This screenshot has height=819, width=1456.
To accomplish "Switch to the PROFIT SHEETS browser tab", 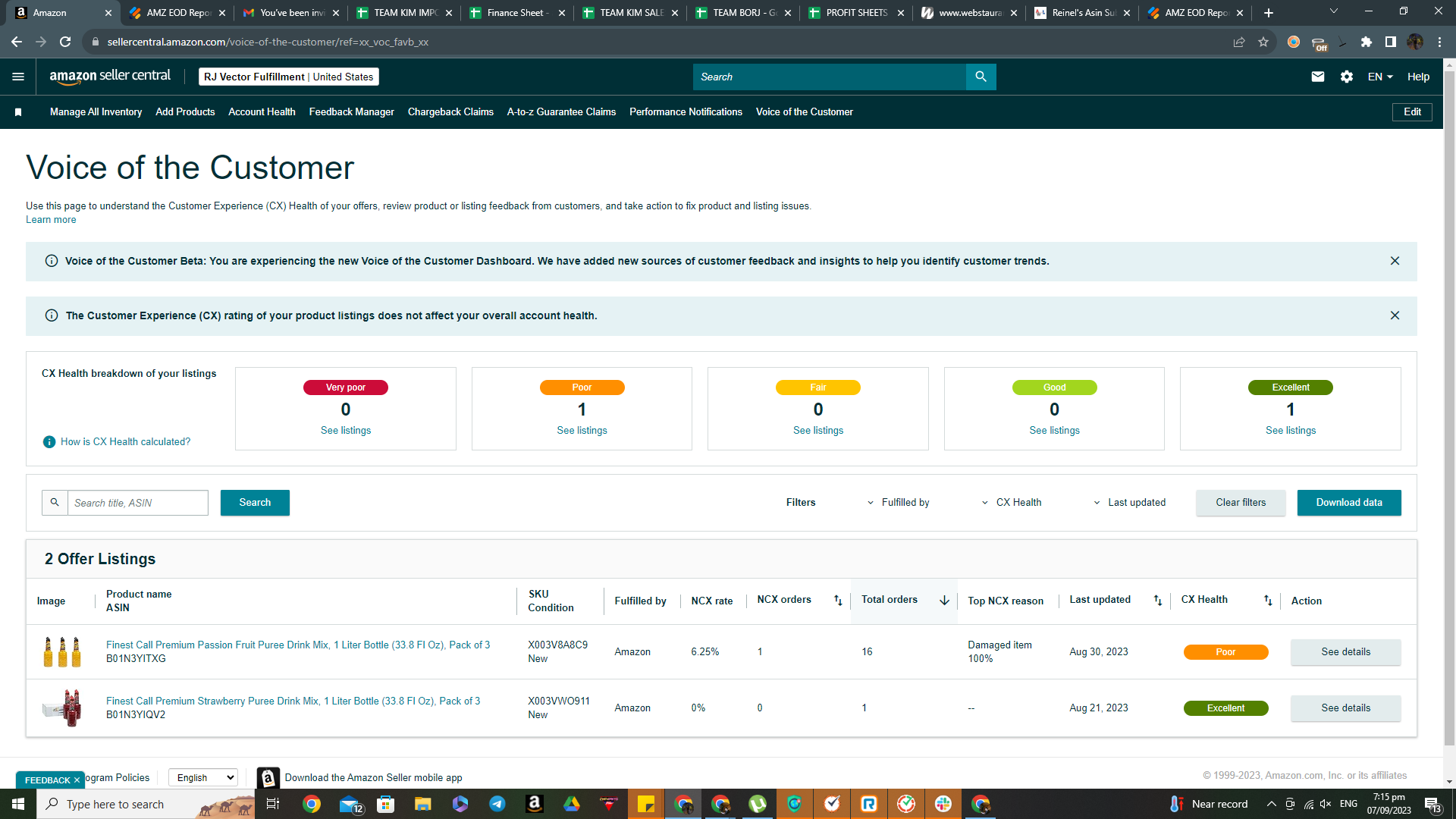I will pos(855,13).
